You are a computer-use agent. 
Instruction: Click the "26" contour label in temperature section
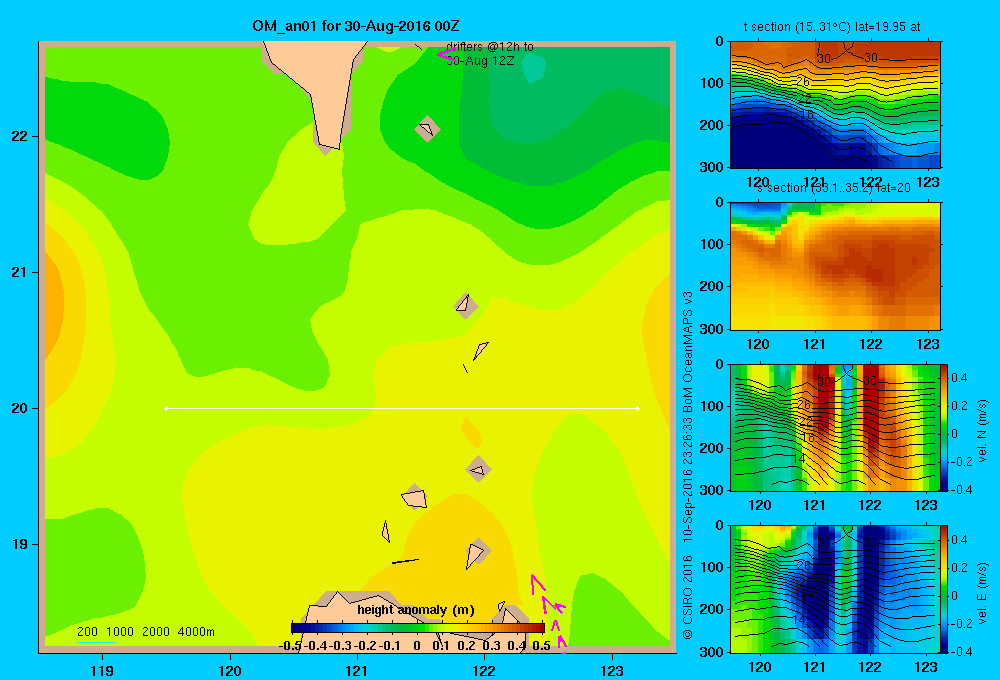pos(803,82)
